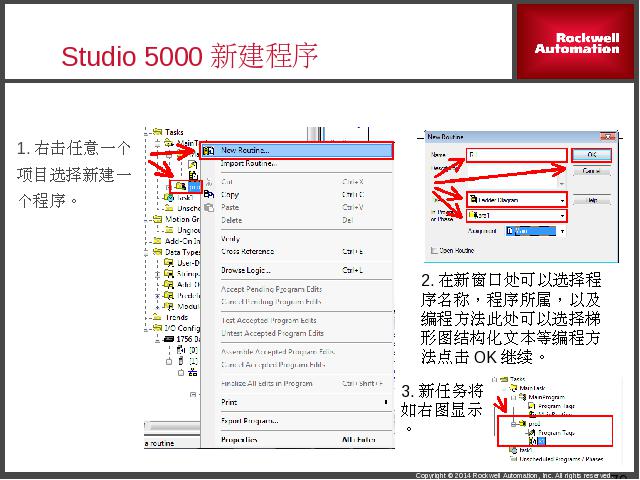
Task: Click the Tasks folder icon
Action: coord(158,132)
